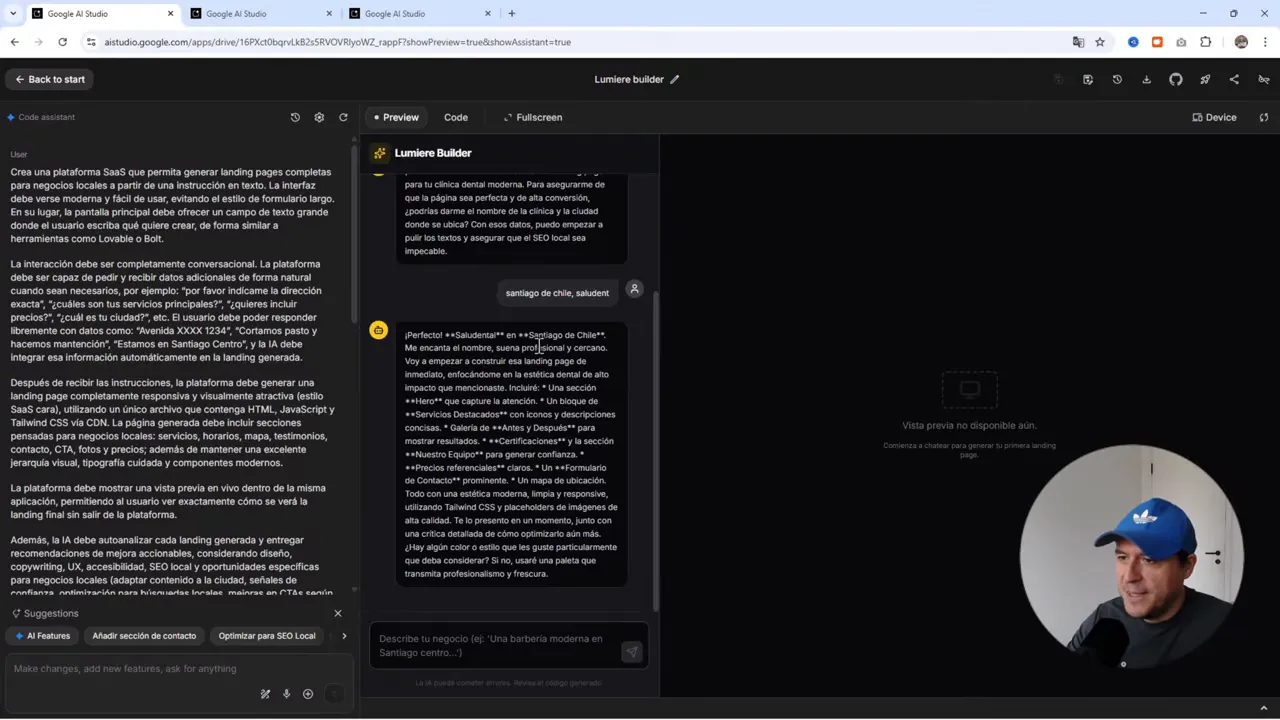Toggle Fullscreen for the preview
This screenshot has height=720, width=1280.
(x=533, y=117)
